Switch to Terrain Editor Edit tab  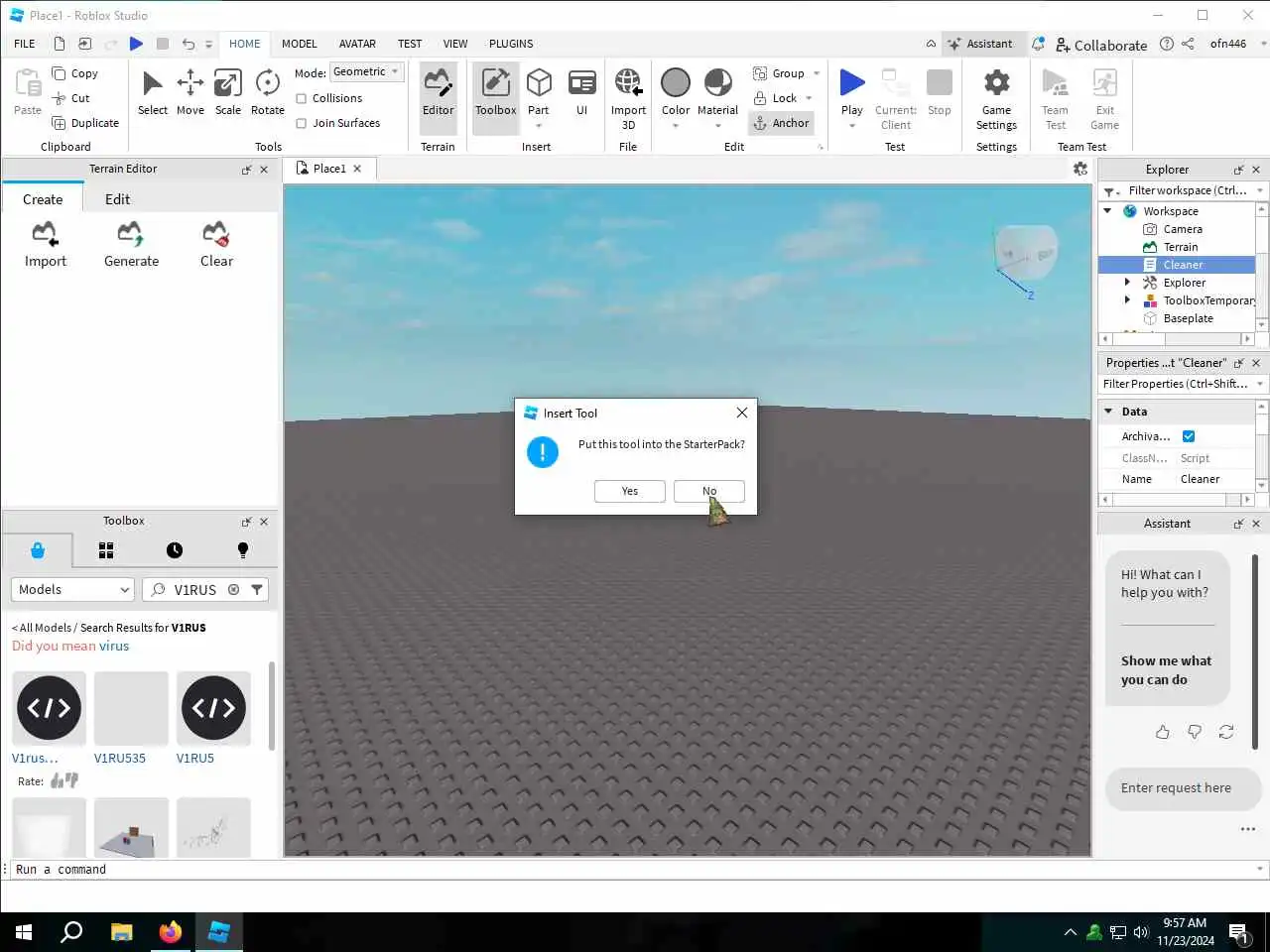coord(117,199)
